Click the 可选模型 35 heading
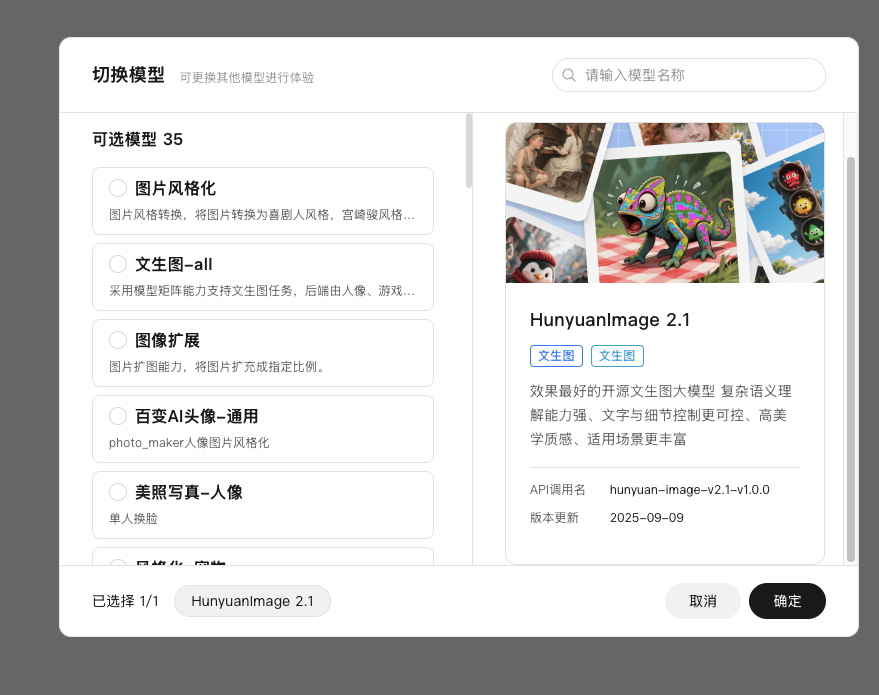The image size is (879, 695). coord(138,139)
